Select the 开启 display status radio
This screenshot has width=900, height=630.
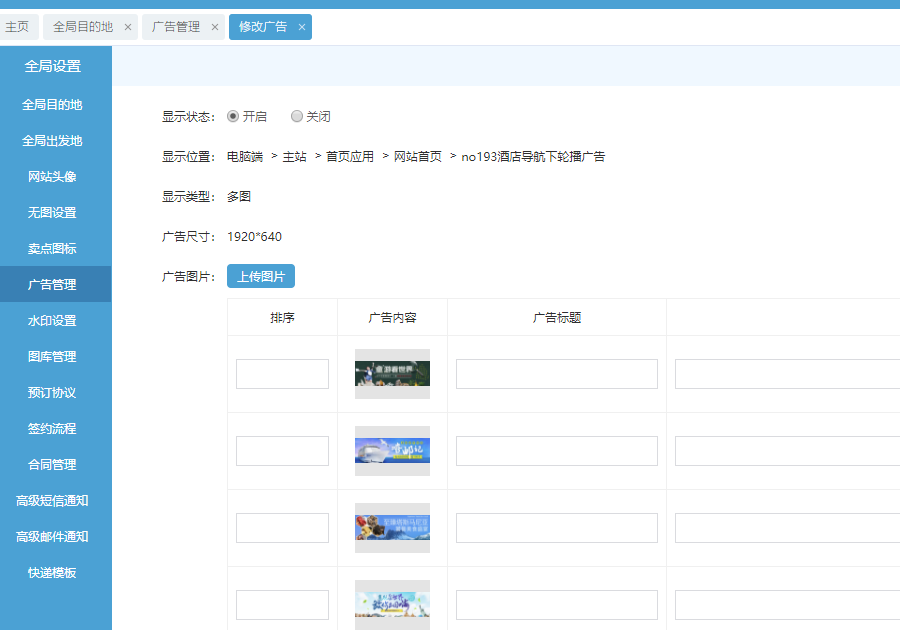(233, 116)
